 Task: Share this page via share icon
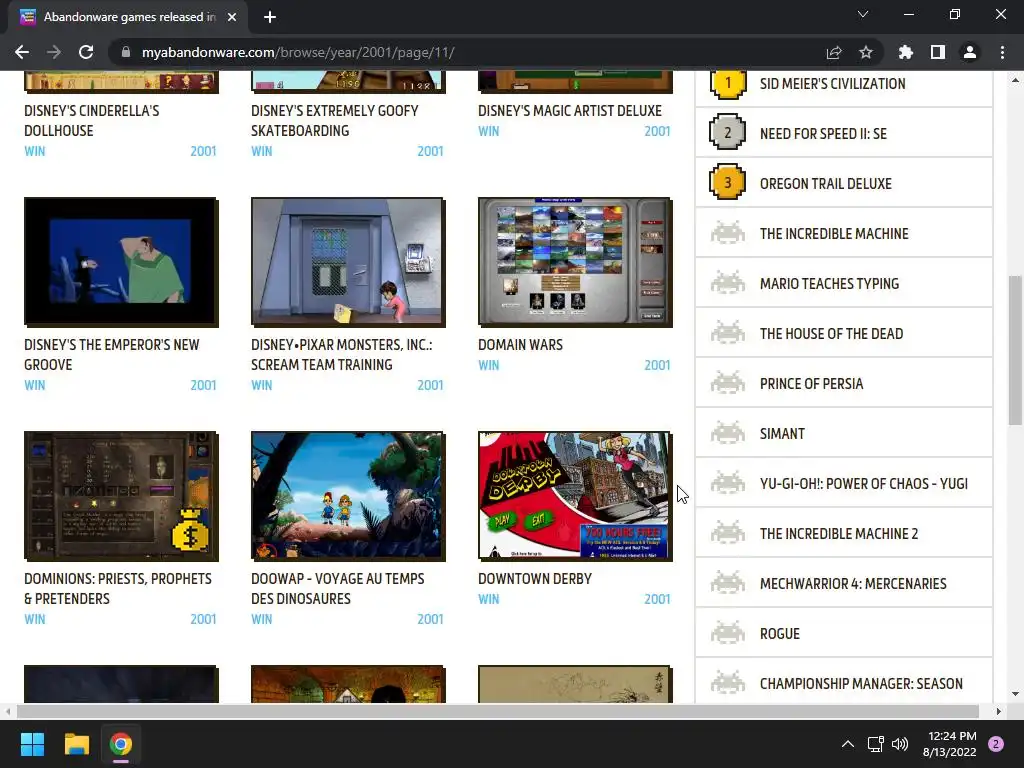coord(834,52)
